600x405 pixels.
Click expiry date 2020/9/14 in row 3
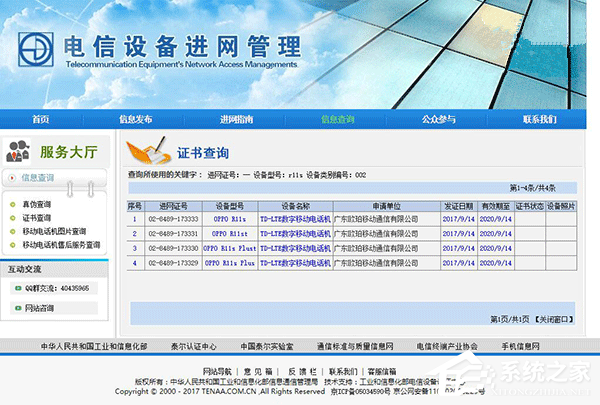click(496, 248)
